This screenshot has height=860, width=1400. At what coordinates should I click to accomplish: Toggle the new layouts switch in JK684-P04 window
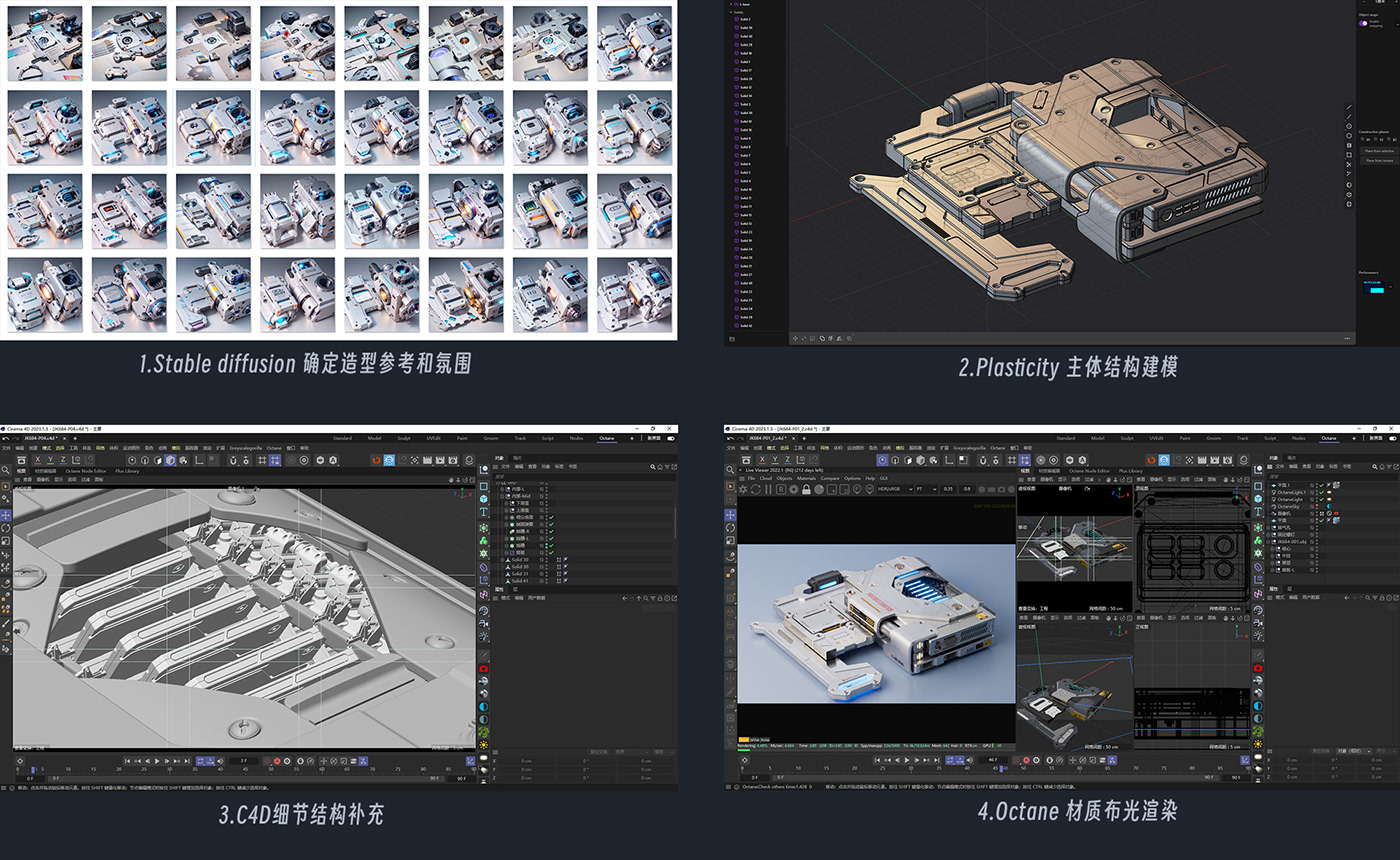670,438
